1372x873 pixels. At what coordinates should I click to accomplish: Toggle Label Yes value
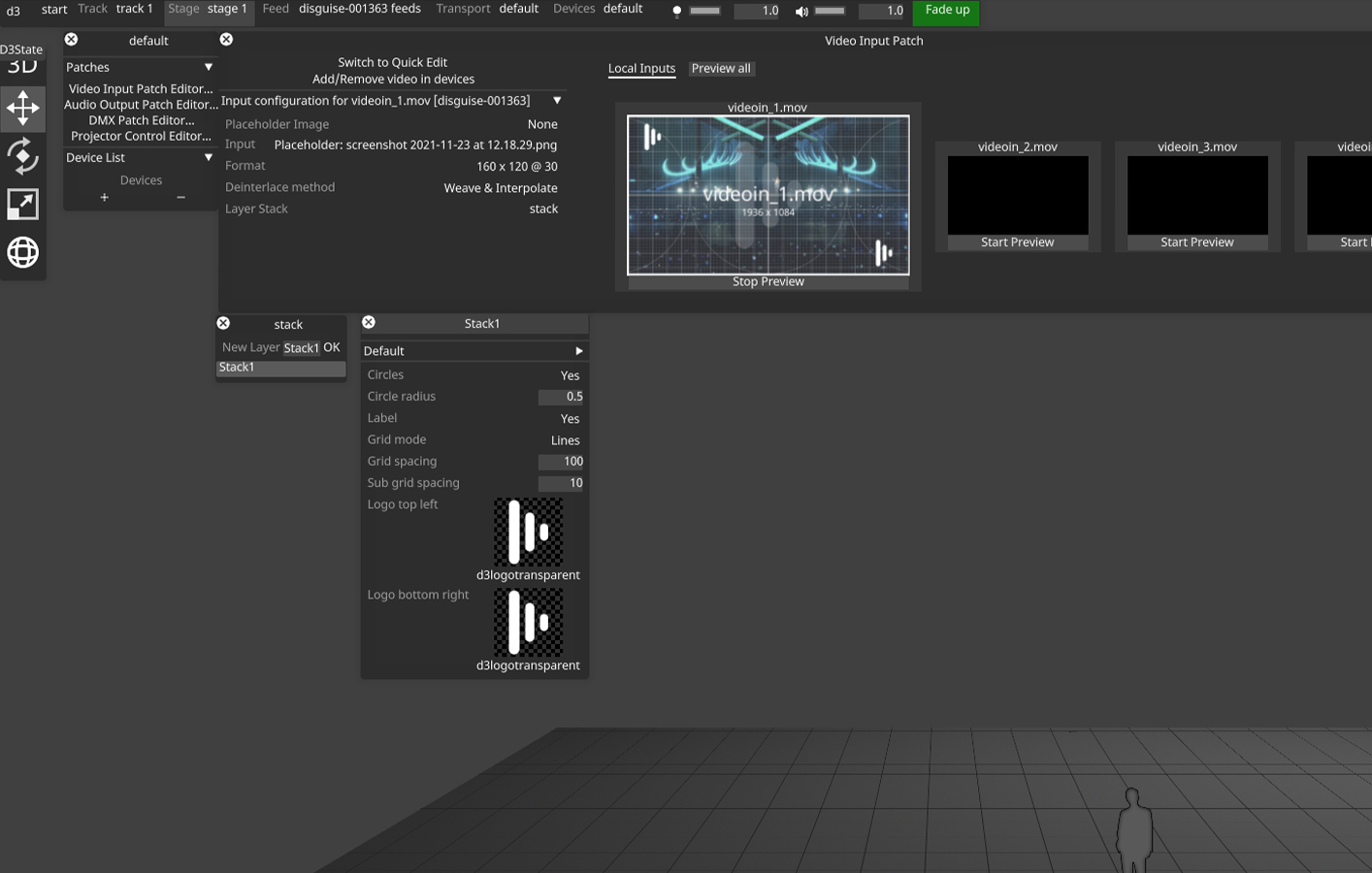click(570, 419)
